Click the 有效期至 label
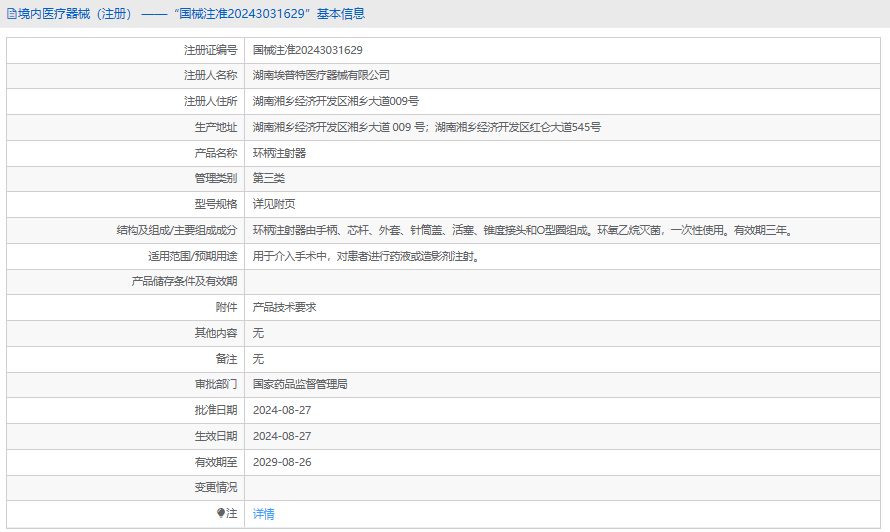 [216, 463]
